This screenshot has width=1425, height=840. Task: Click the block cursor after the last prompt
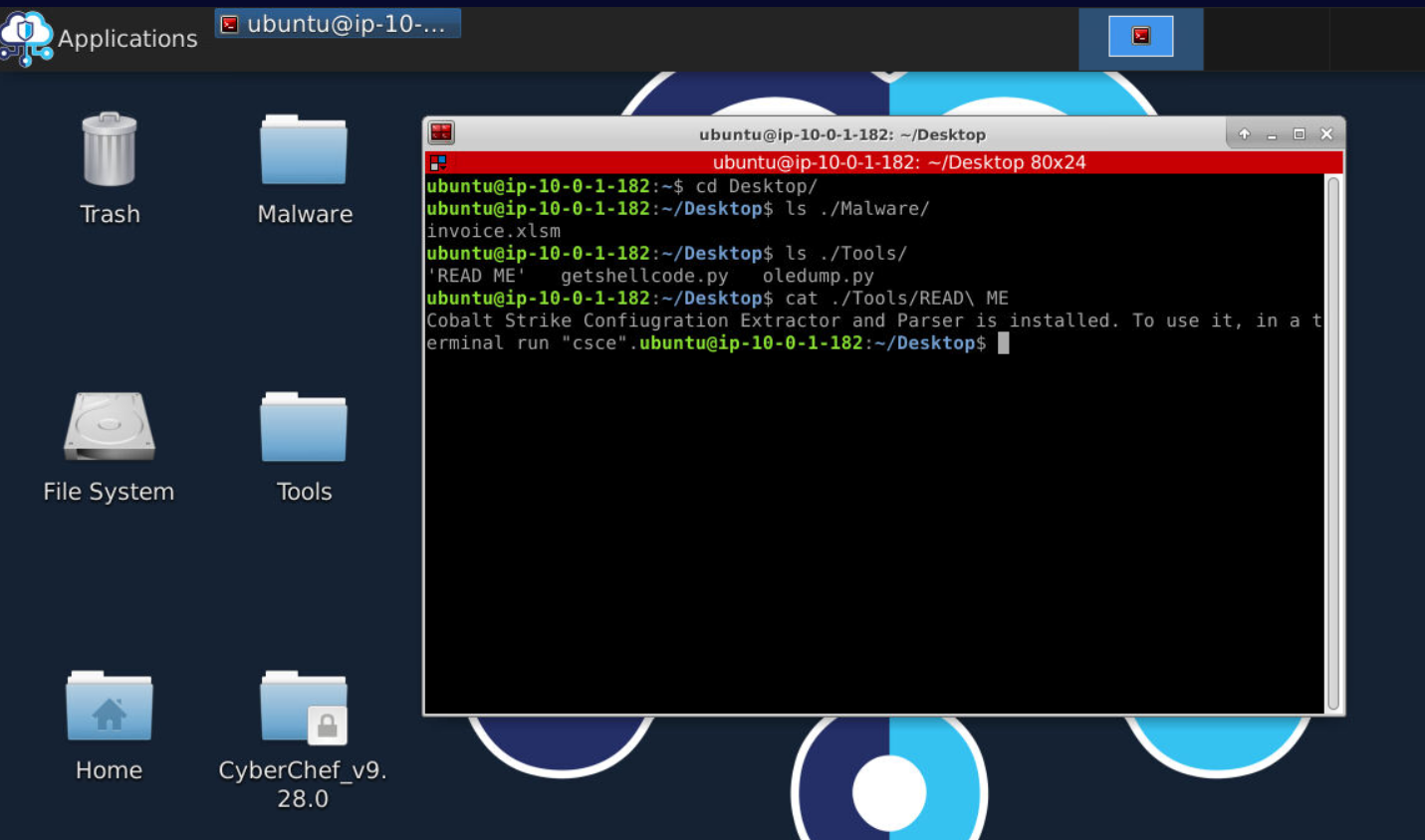point(1004,343)
